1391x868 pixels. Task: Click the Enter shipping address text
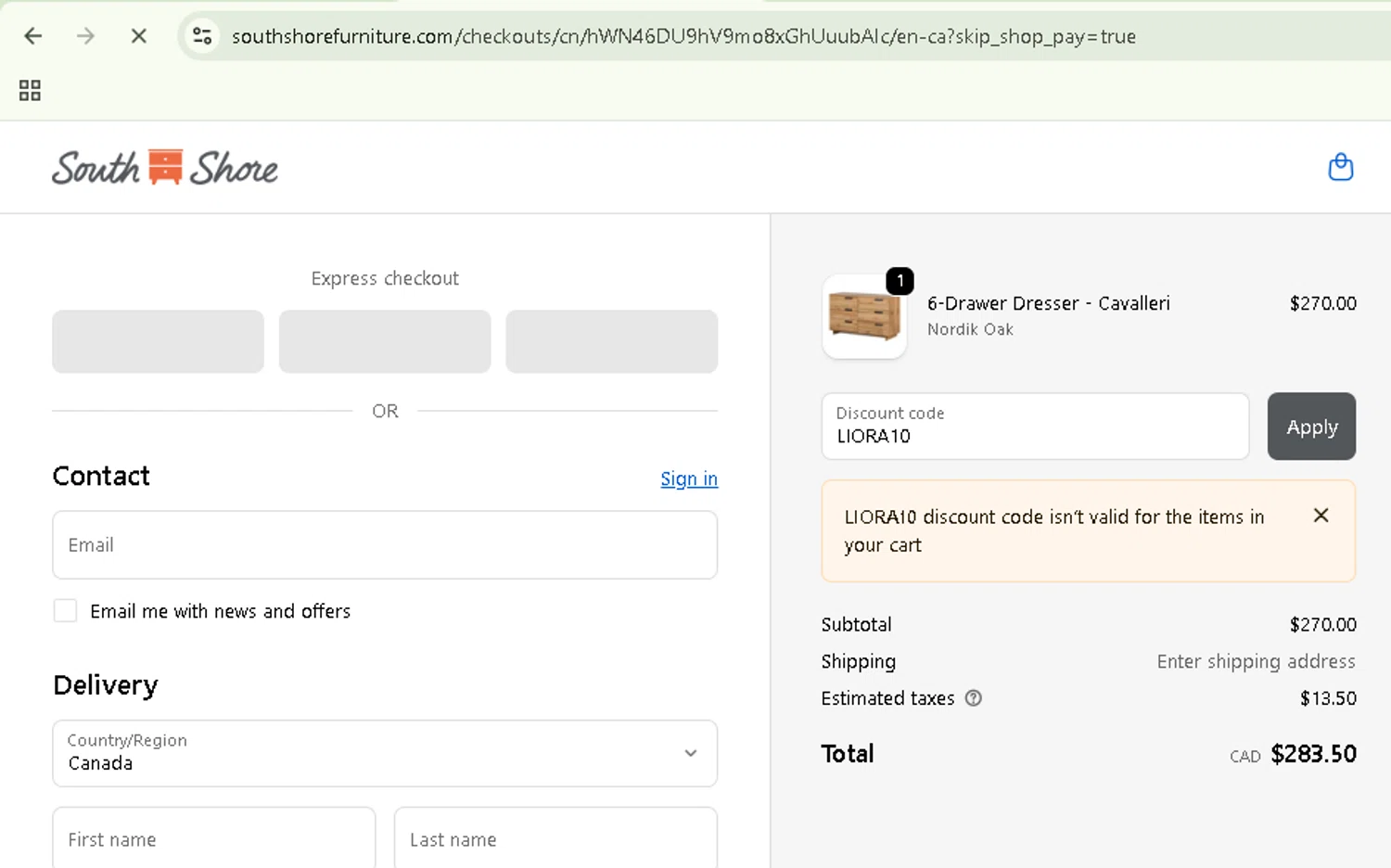[1256, 661]
